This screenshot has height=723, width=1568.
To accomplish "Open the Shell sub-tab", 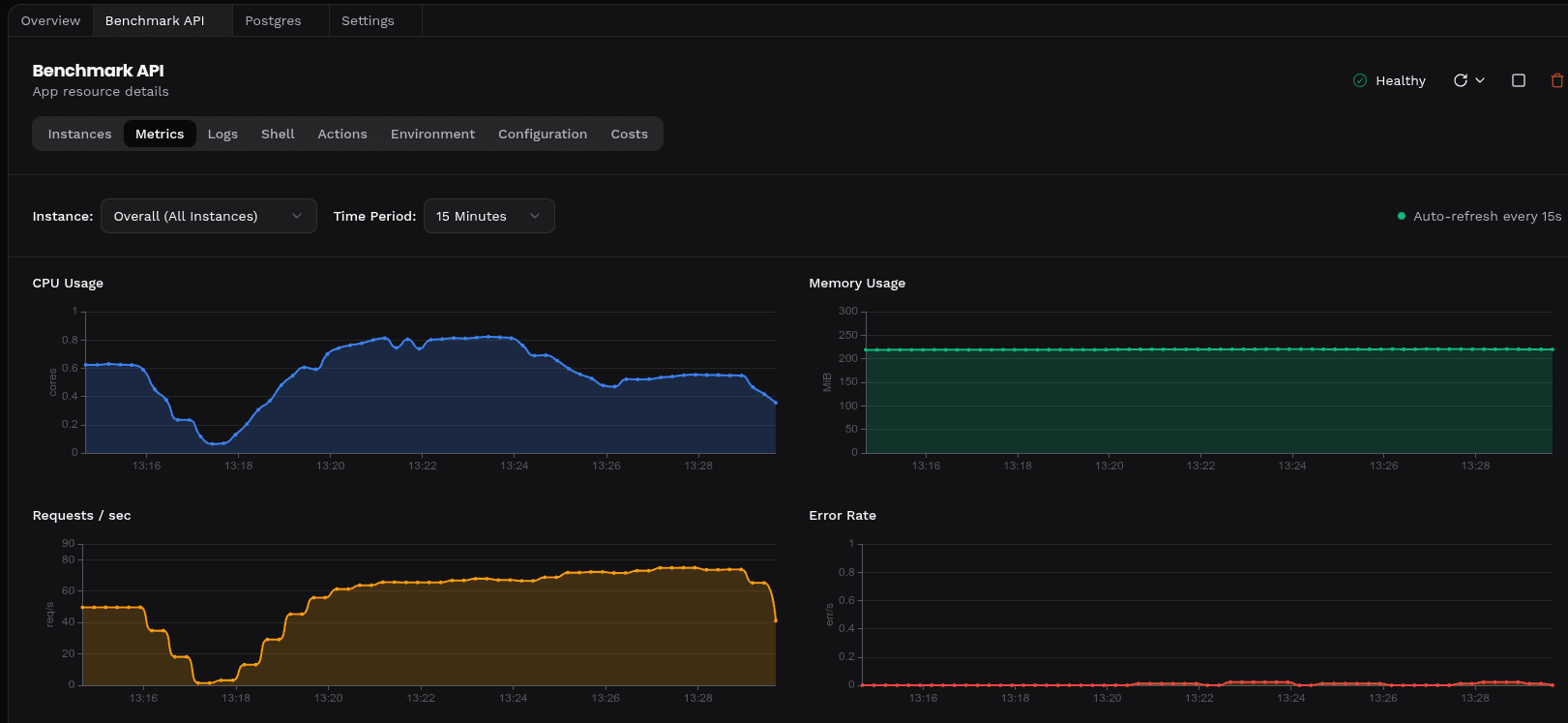I will (x=278, y=134).
